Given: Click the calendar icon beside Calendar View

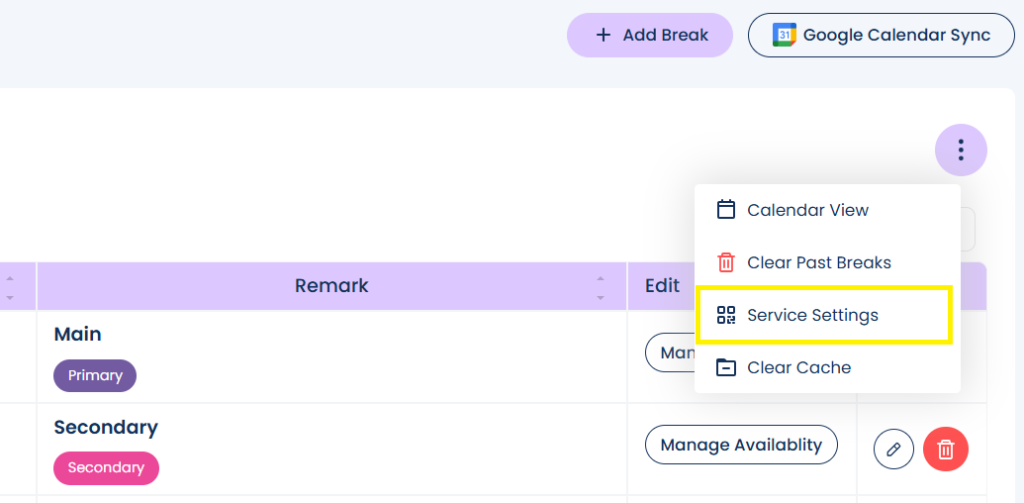Looking at the screenshot, I should point(726,210).
